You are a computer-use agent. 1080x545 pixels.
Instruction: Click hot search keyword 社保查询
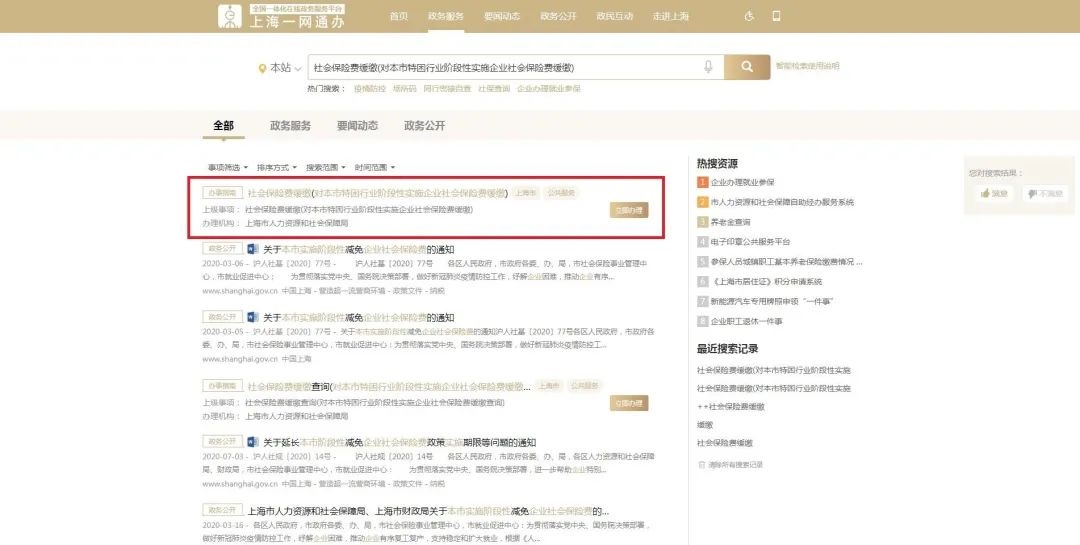coord(493,89)
